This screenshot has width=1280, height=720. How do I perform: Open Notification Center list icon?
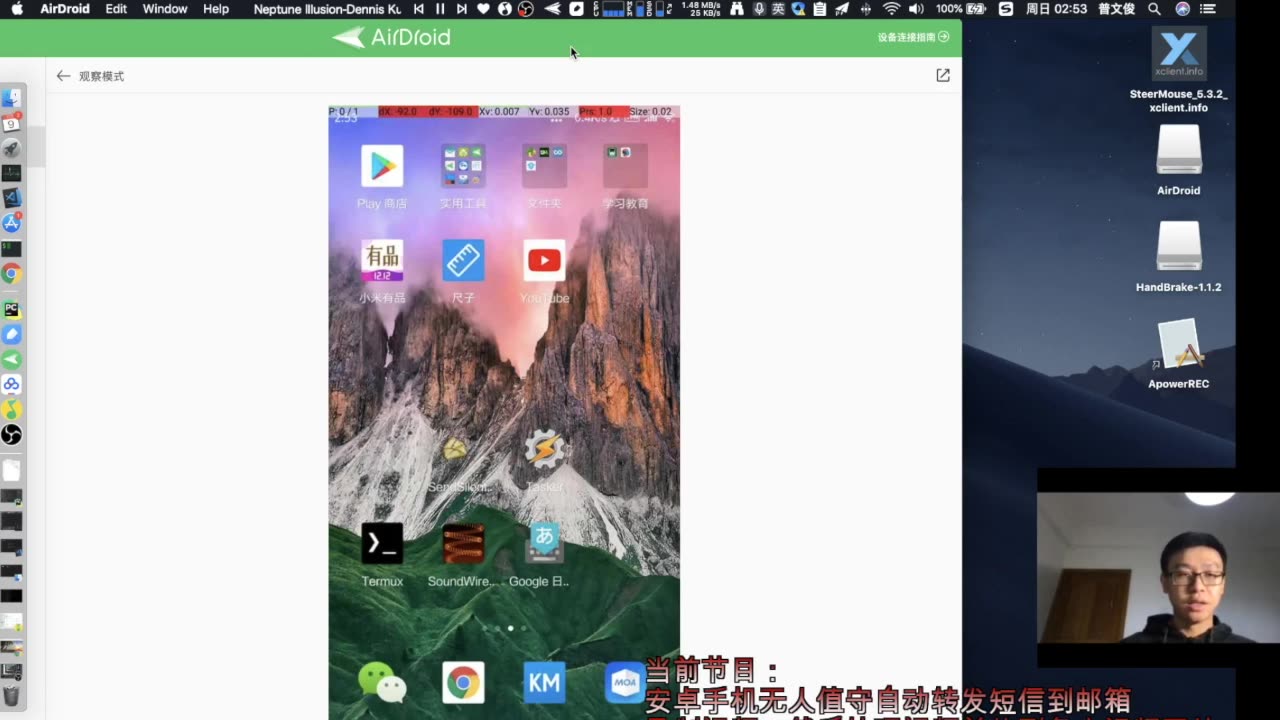pyautogui.click(x=1208, y=9)
